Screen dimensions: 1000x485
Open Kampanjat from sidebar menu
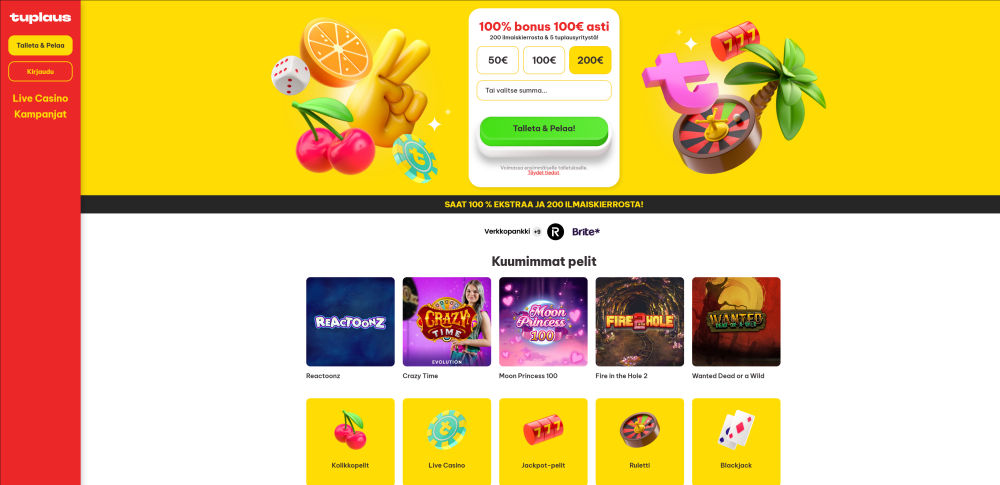click(x=40, y=114)
